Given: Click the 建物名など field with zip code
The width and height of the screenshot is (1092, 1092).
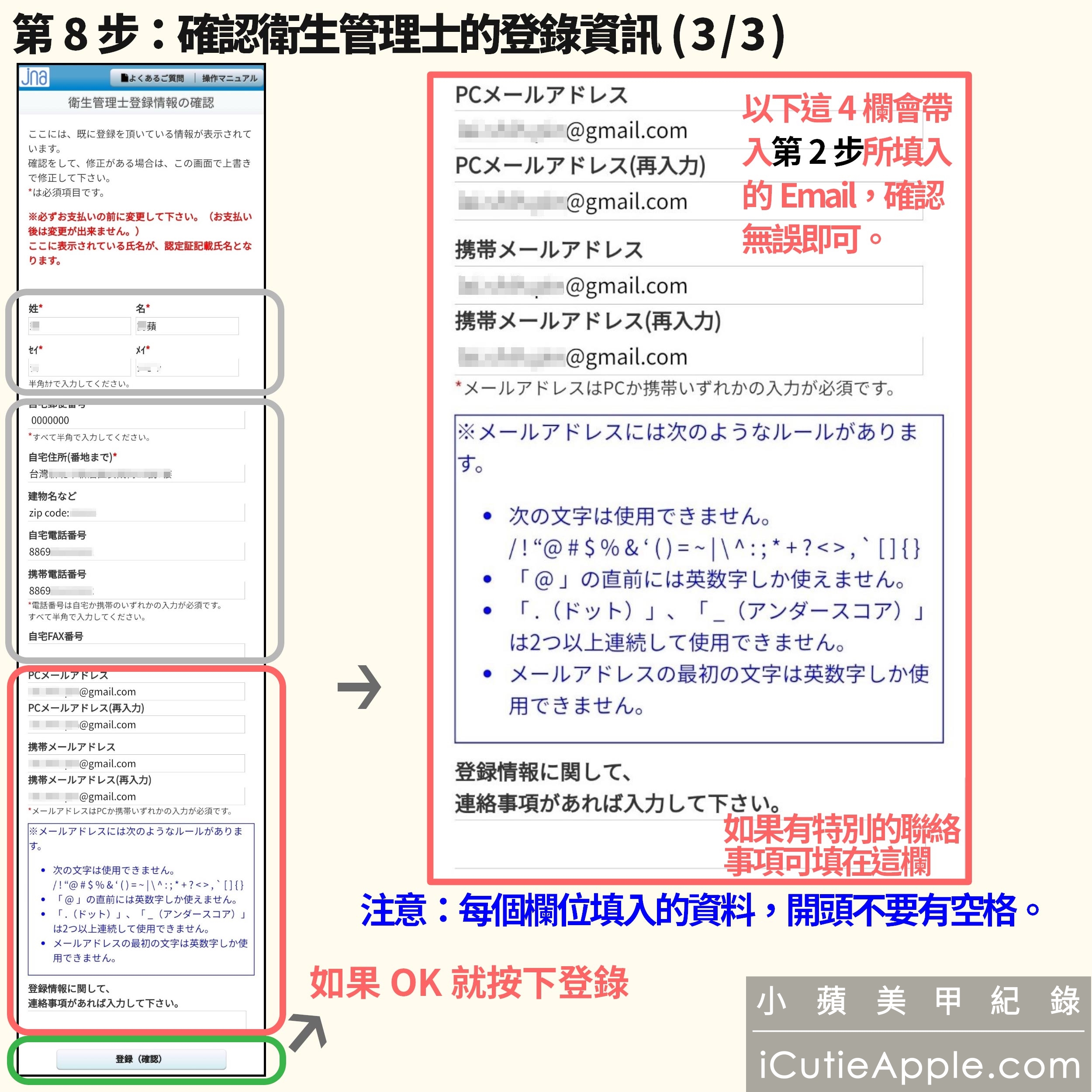Looking at the screenshot, I should [136, 513].
